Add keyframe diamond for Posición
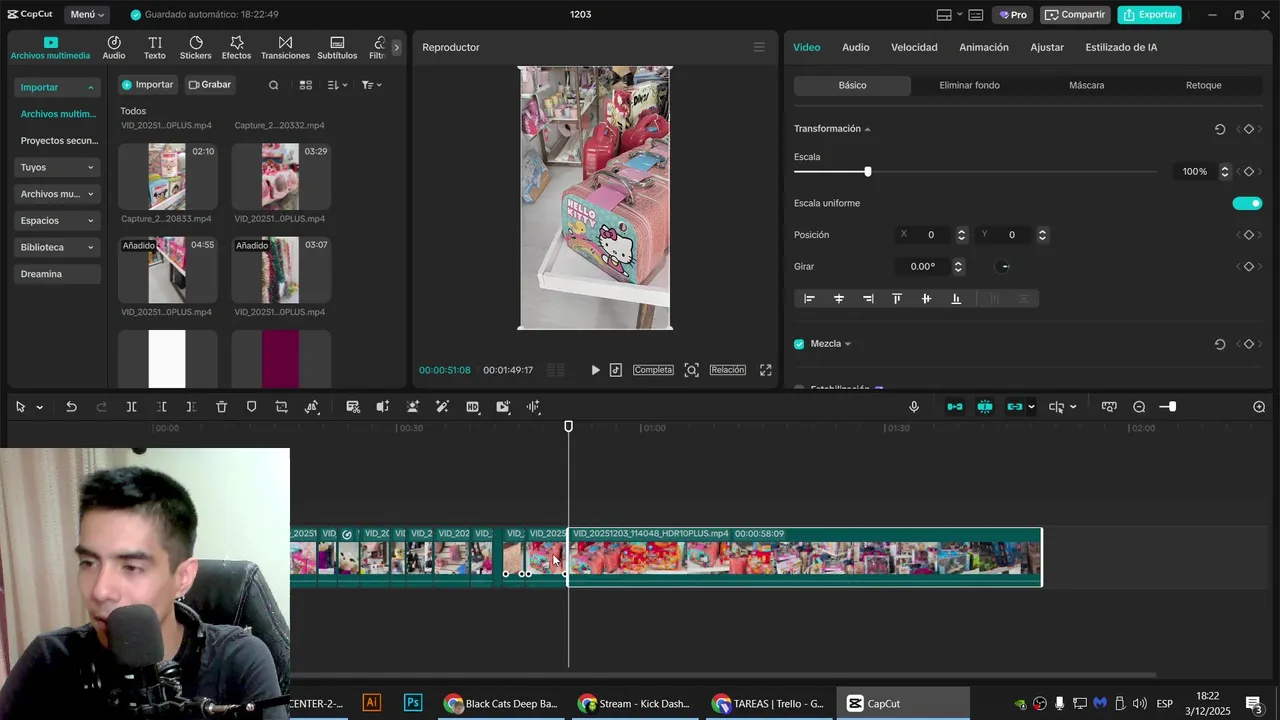 pos(1248,235)
